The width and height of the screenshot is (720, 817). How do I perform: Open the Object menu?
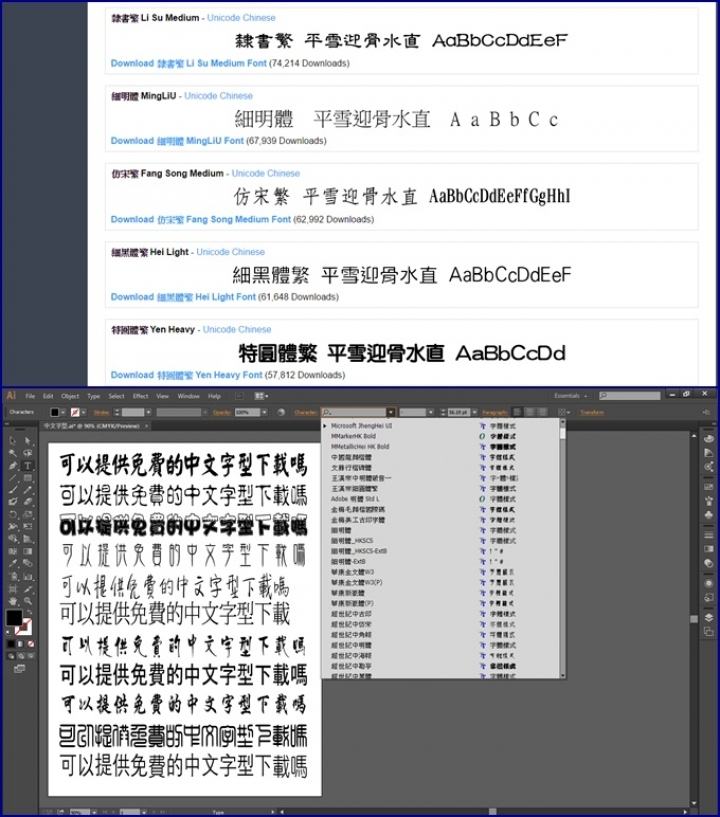pyautogui.click(x=70, y=396)
